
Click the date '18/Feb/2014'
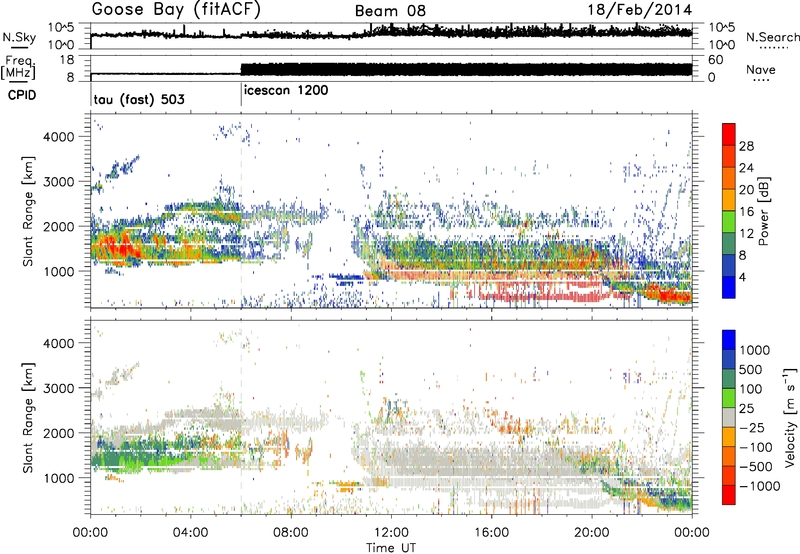coord(640,10)
